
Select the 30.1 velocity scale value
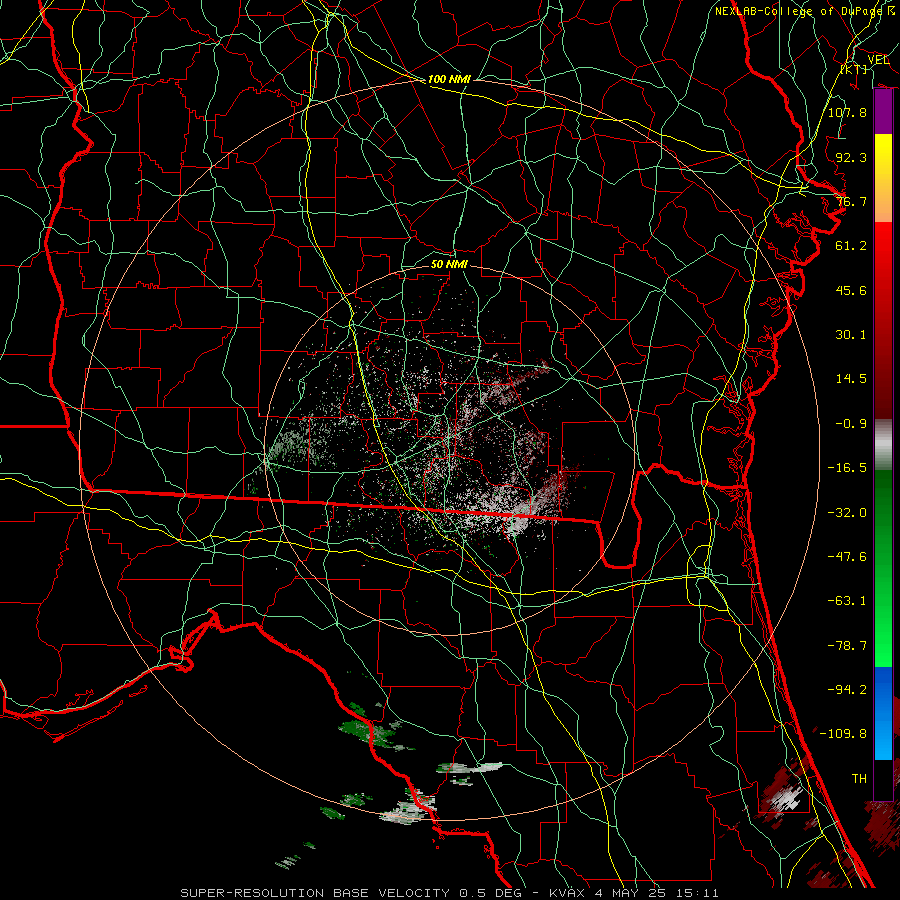coord(851,335)
